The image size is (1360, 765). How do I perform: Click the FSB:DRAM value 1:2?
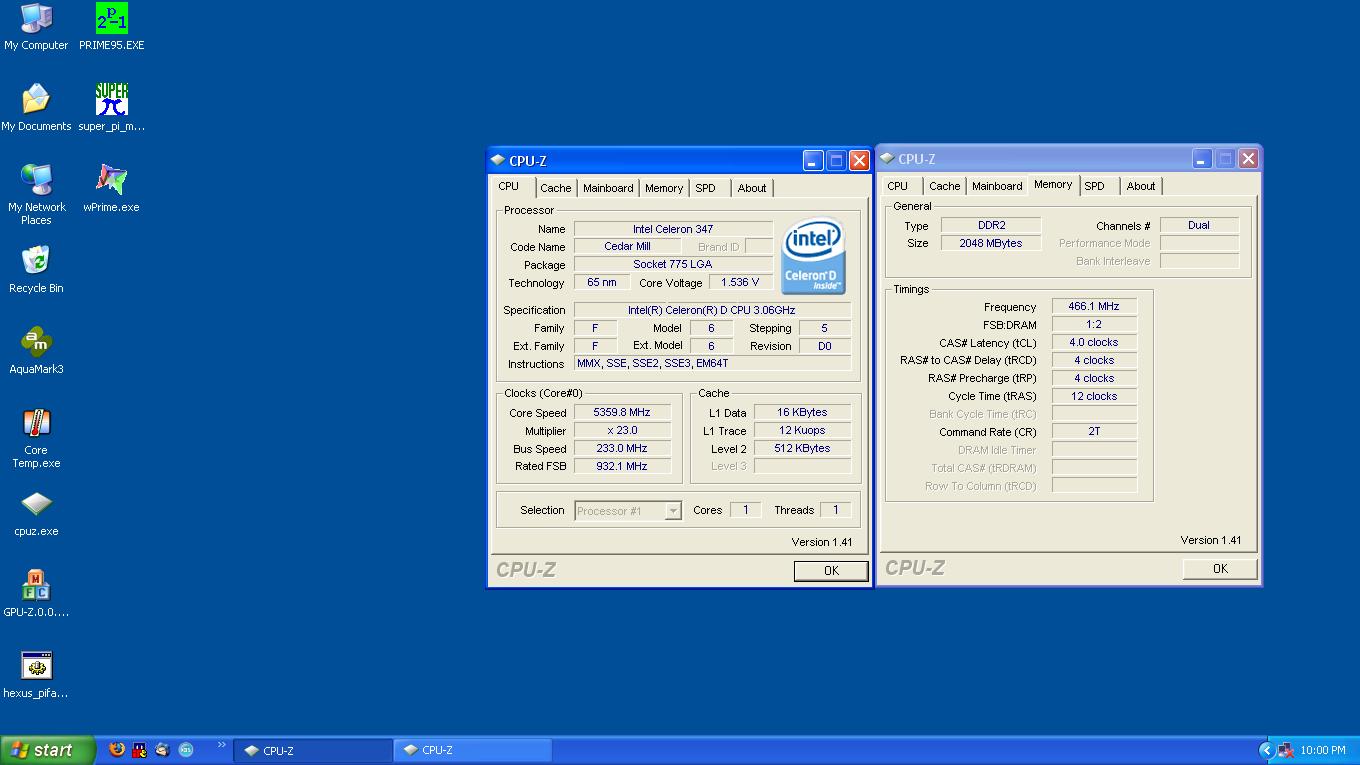pos(1094,324)
